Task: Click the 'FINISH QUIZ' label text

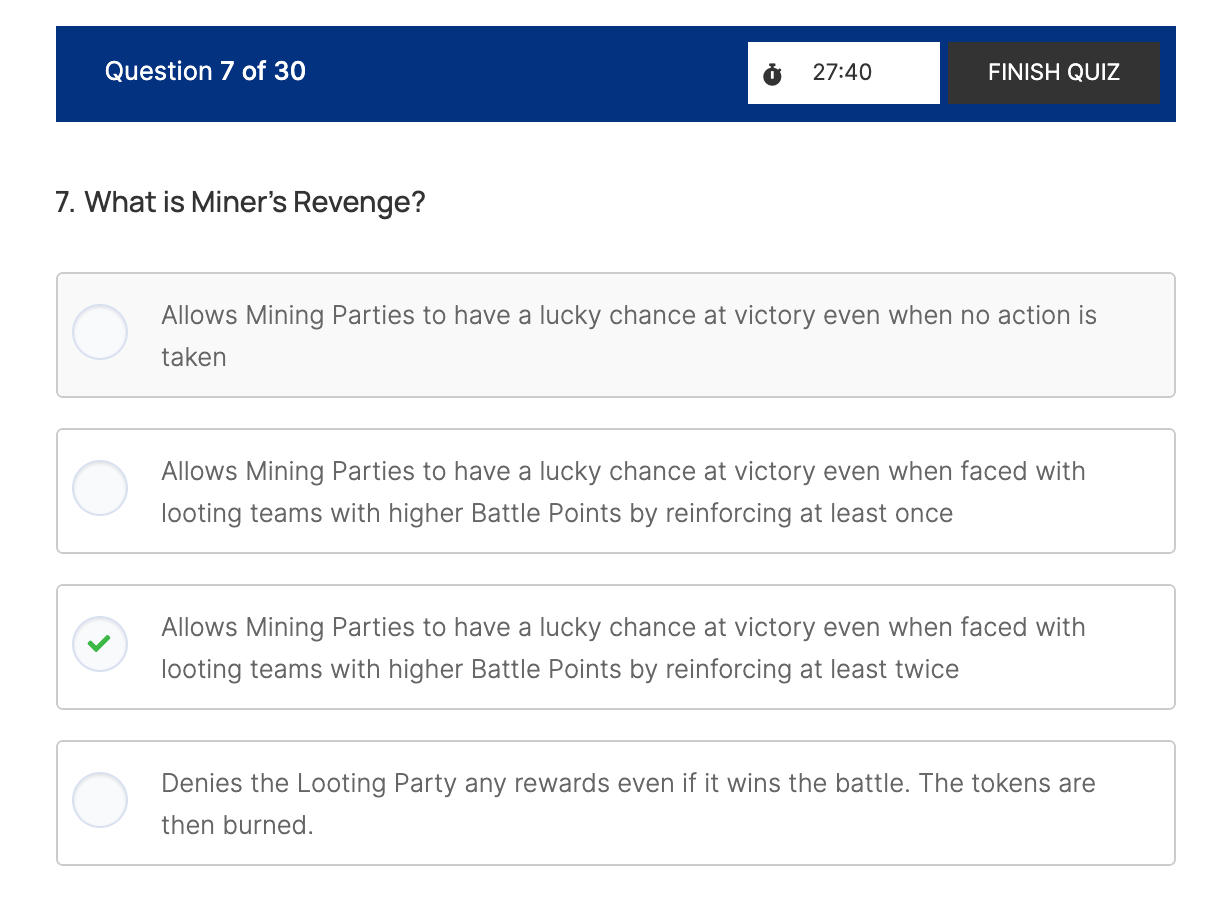Action: point(1053,72)
